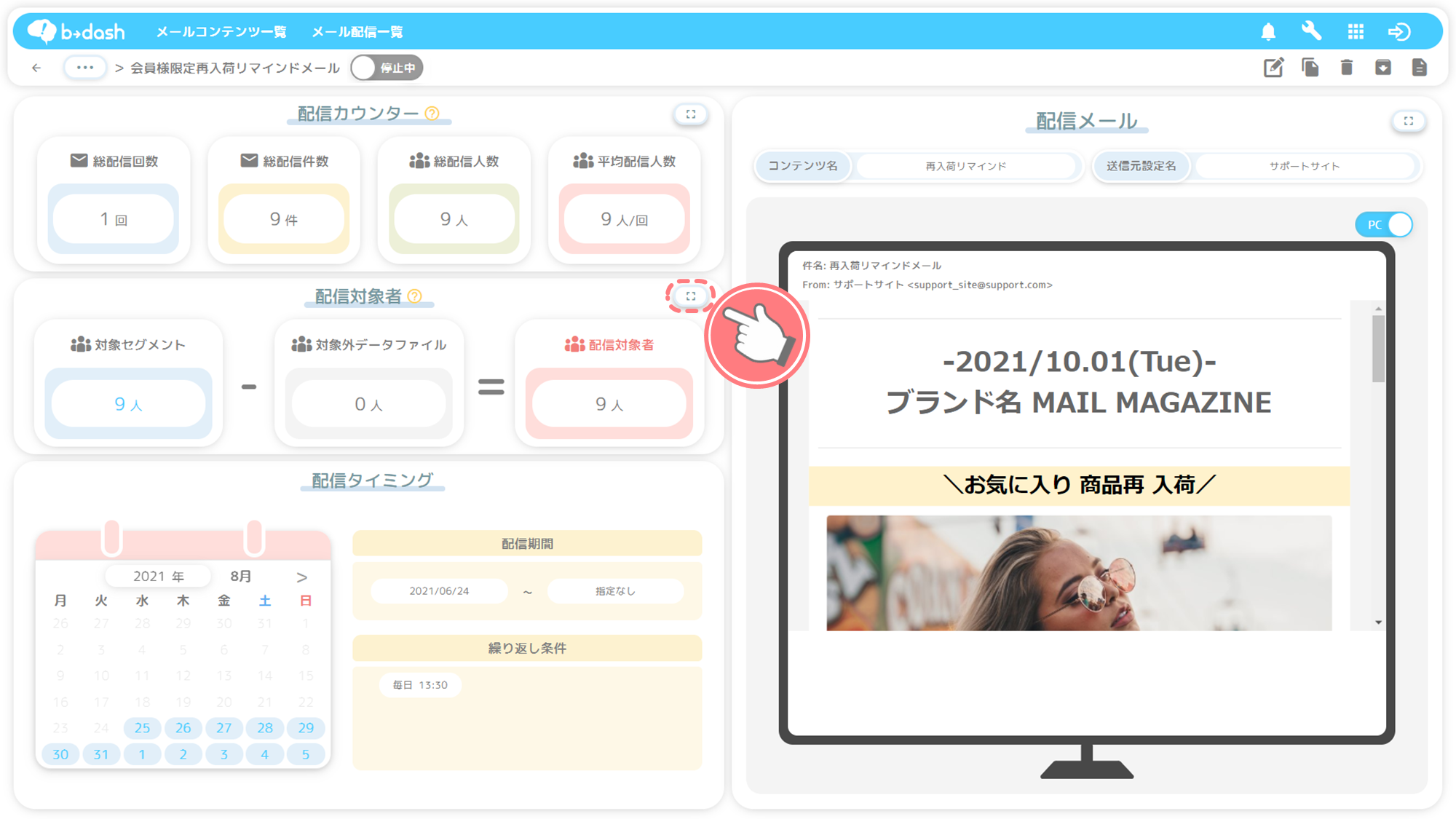Click the preview scrollbar down arrow
This screenshot has height=819, width=1456.
(1378, 622)
